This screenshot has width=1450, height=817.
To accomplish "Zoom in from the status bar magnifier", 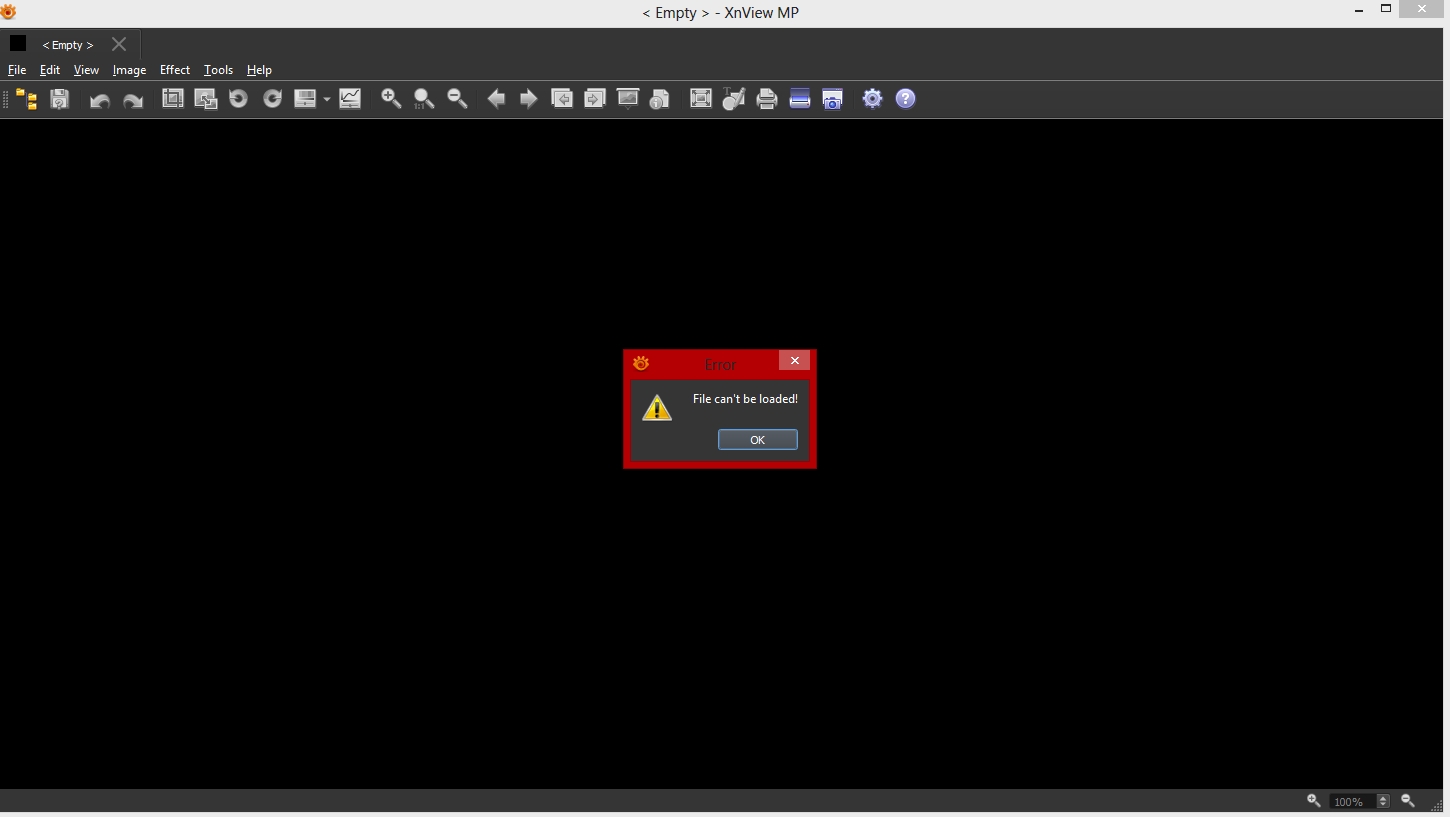I will [1314, 801].
